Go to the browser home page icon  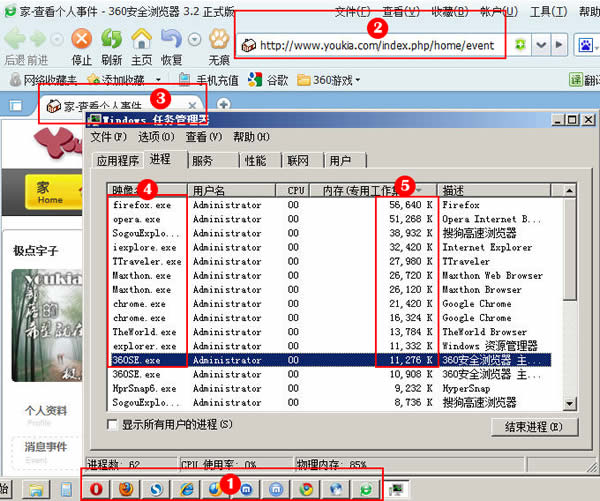coord(142,39)
